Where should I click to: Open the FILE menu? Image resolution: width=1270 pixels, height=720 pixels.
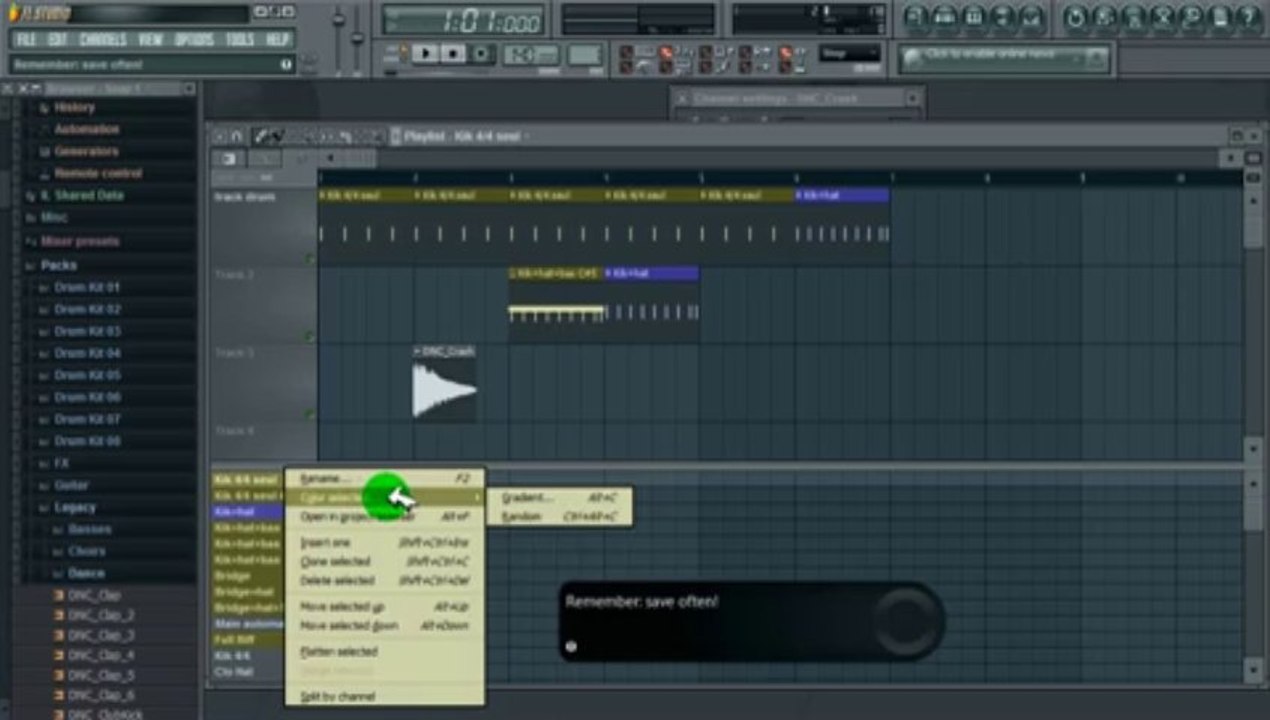pos(25,40)
